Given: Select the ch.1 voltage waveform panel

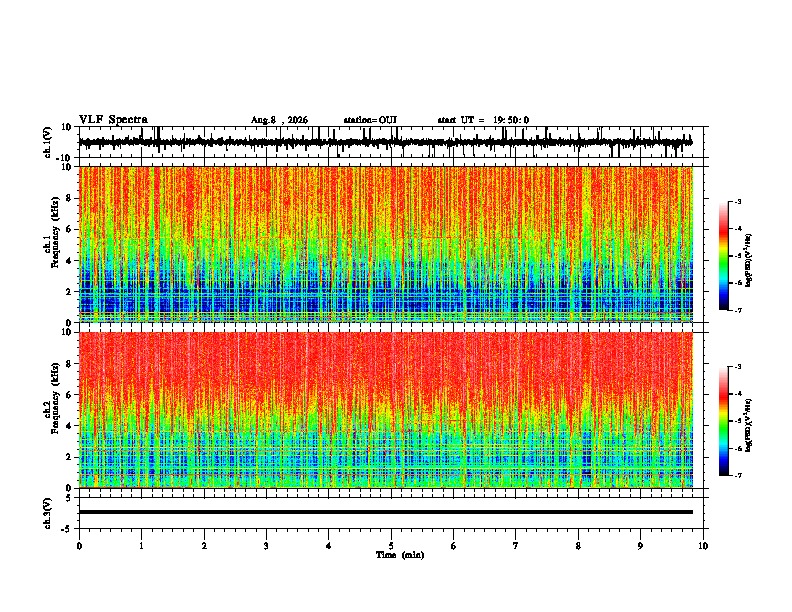Looking at the screenshot, I should coord(393,142).
